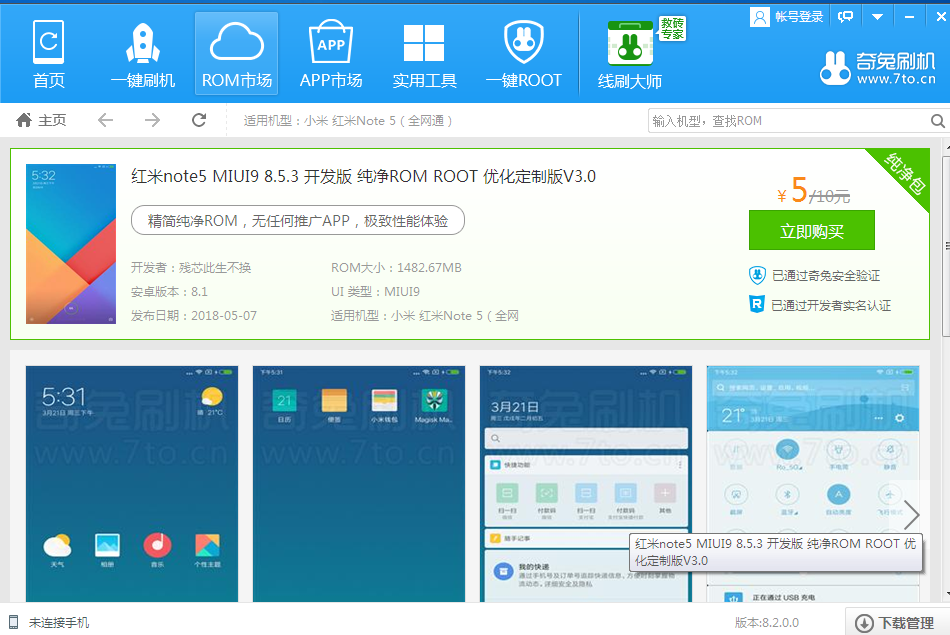This screenshot has width=950, height=635.
Task: Open the lock screen 5:31 screenshot
Action: tap(132, 484)
